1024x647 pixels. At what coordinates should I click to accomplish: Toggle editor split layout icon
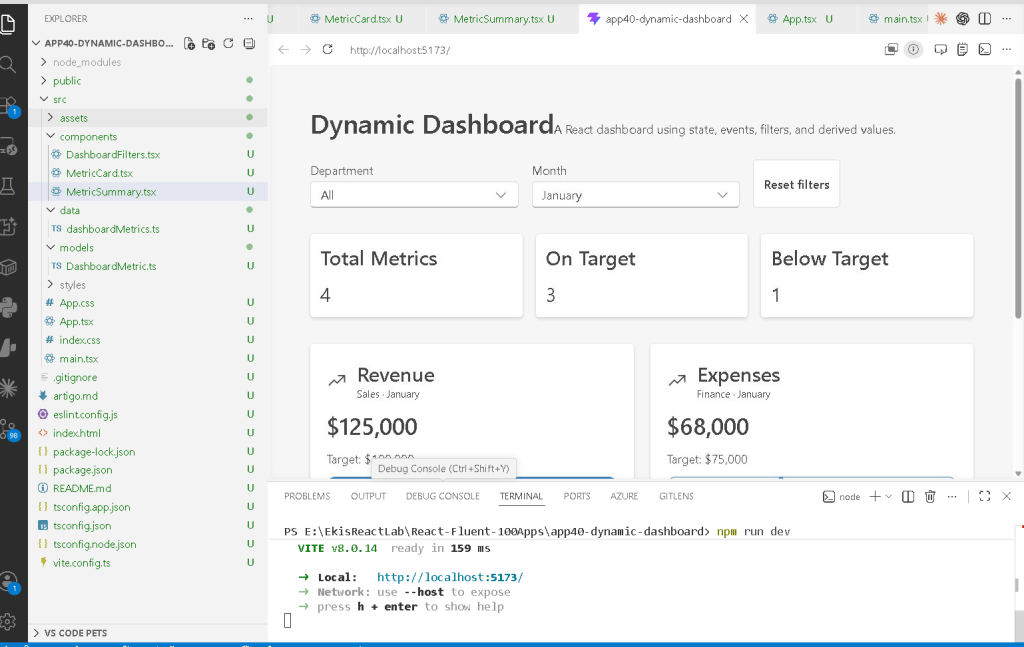(x=985, y=19)
